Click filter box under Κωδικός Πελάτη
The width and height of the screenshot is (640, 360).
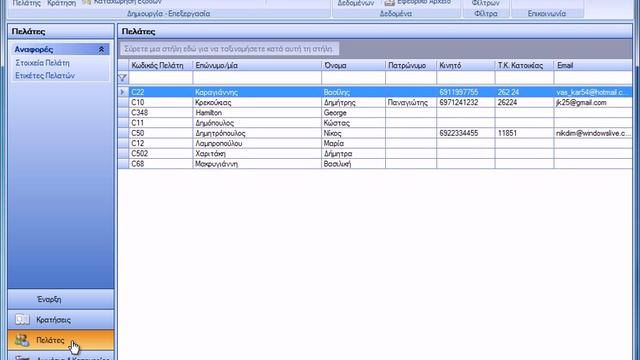pos(160,78)
